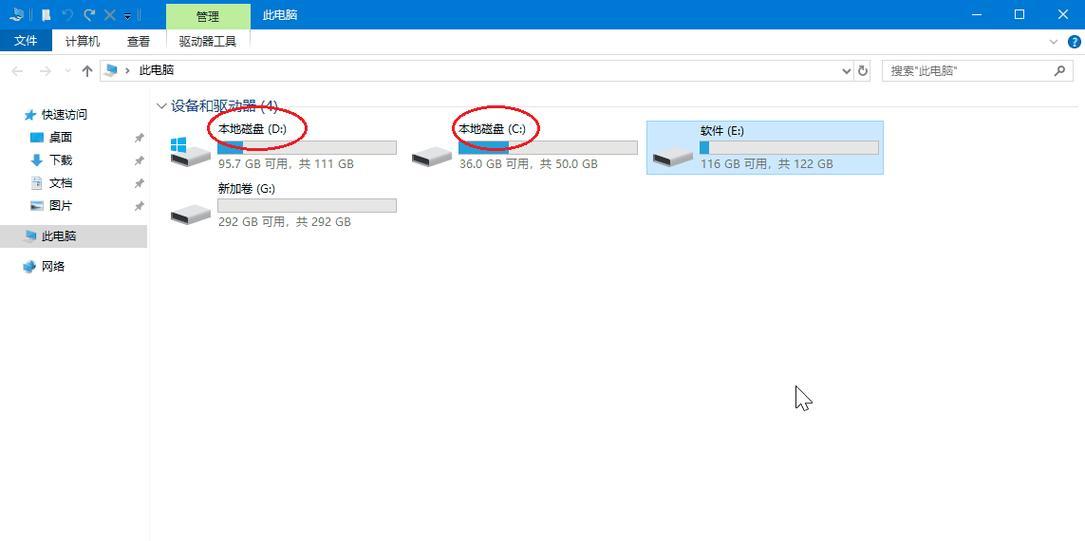Click the Properties icon in quick access toolbar
Screen dimensions: 1085x541
pos(46,15)
